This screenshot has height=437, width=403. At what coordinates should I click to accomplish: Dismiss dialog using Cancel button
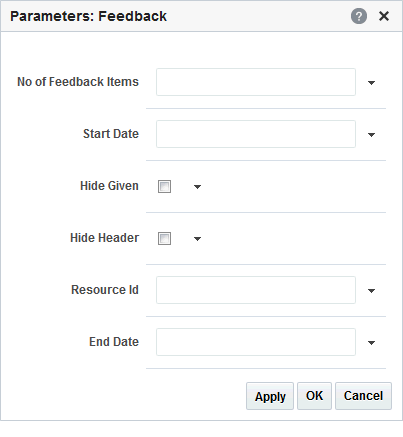tap(363, 396)
